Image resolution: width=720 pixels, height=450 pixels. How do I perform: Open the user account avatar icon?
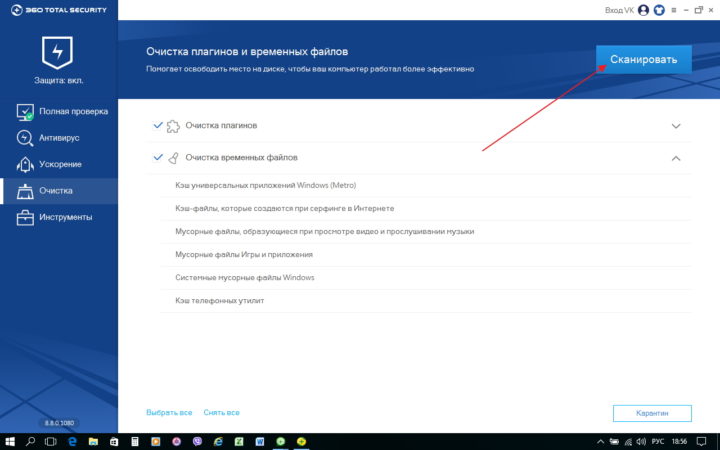(643, 10)
